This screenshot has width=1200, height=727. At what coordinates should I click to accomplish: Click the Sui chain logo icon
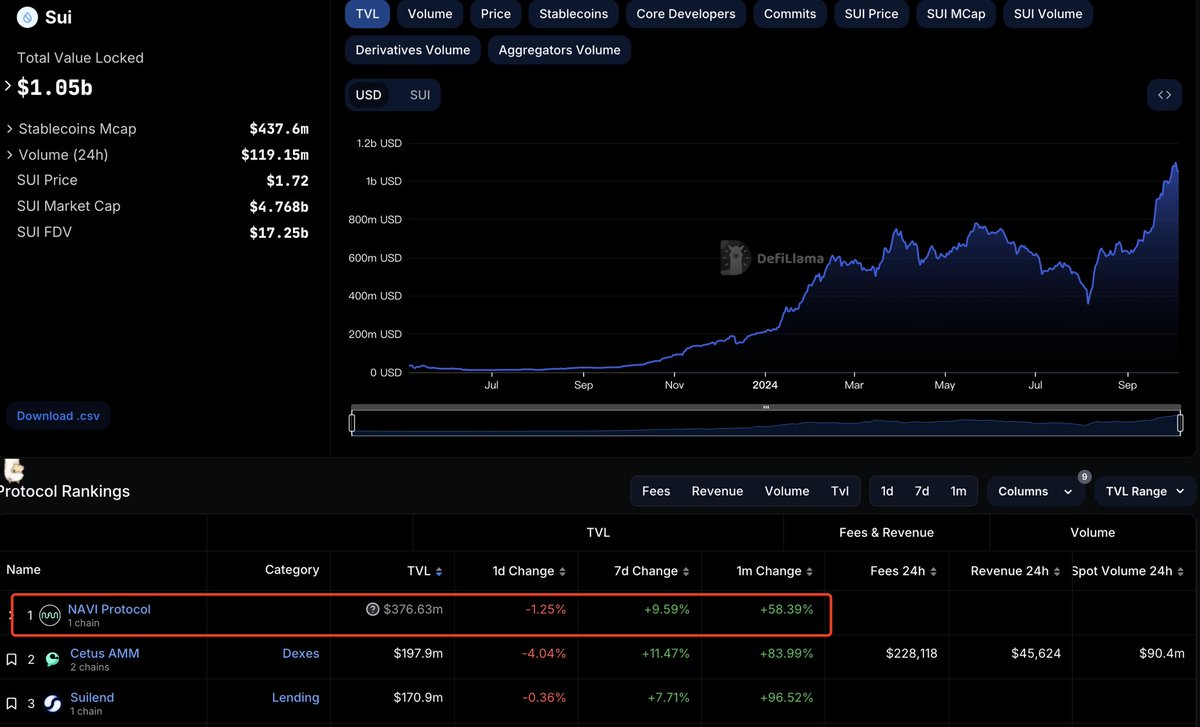pos(27,17)
